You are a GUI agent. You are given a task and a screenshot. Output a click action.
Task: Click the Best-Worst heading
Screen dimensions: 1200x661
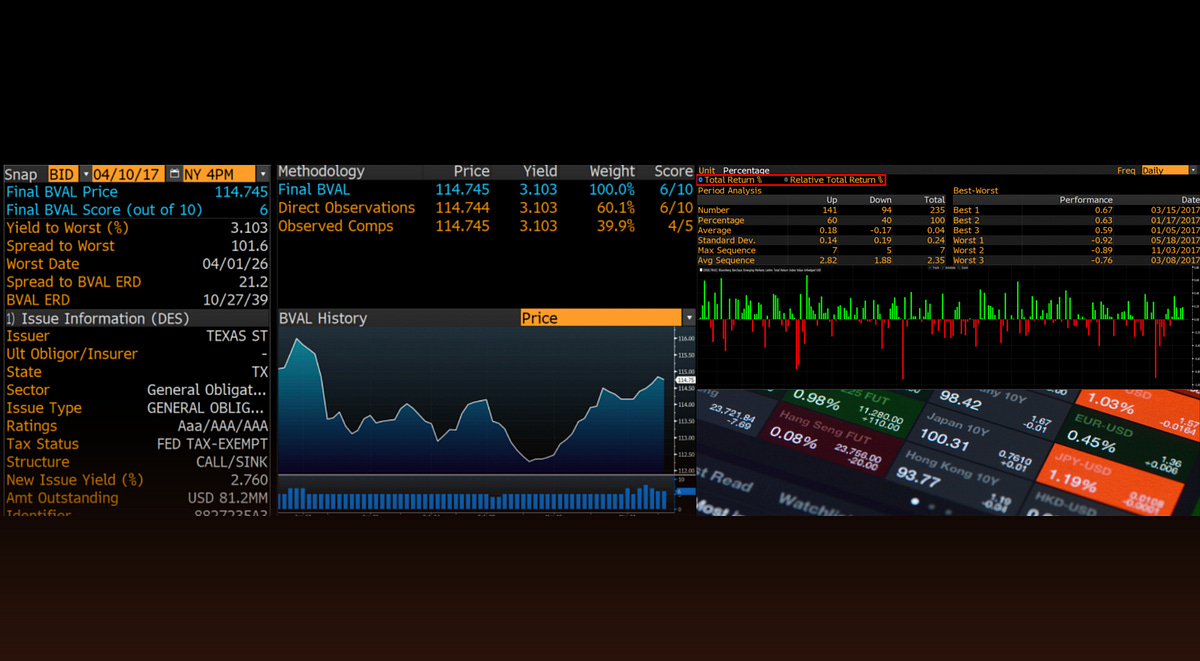pos(975,190)
